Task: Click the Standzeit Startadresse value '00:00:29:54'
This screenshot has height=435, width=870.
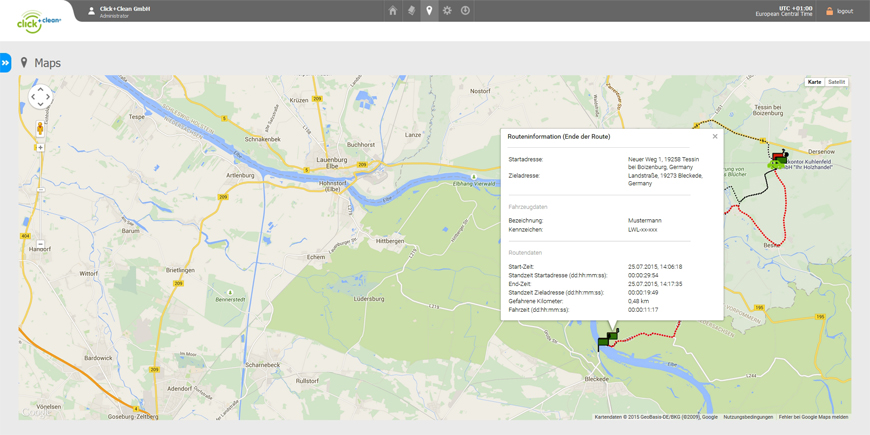Action: point(644,275)
